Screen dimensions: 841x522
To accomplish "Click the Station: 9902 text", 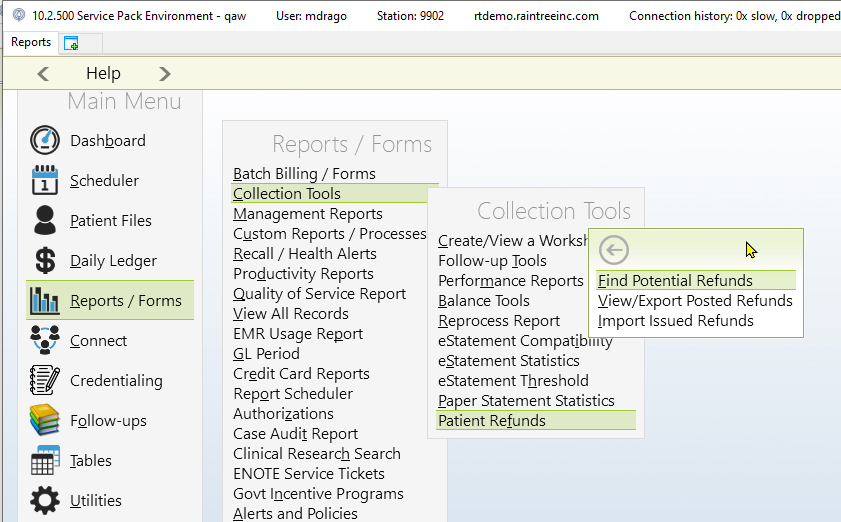I will (410, 16).
